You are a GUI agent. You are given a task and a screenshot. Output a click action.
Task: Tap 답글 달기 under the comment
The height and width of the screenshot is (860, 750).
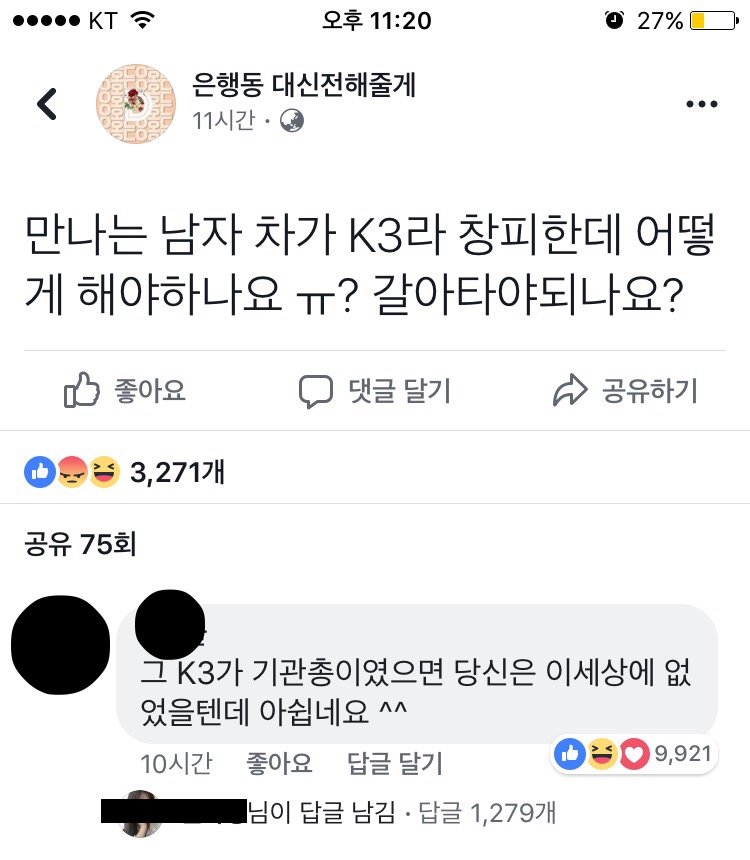coord(394,763)
